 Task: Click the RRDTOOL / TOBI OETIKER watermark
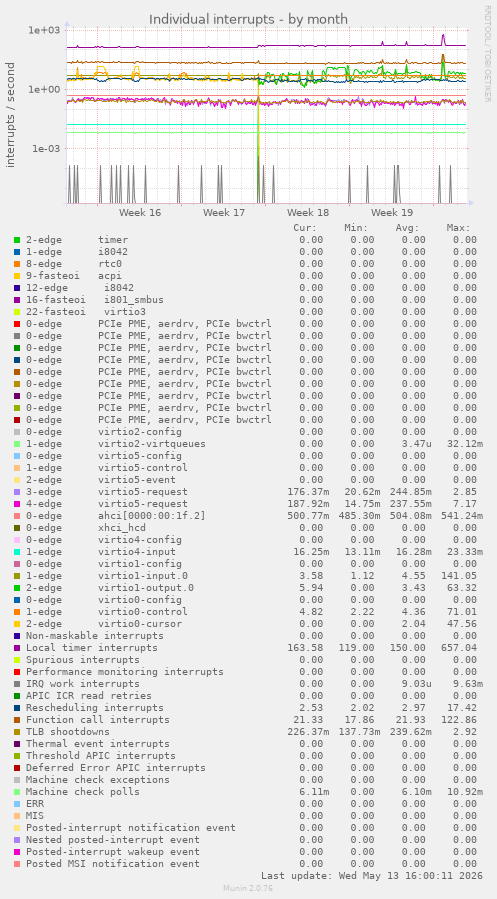point(487,54)
